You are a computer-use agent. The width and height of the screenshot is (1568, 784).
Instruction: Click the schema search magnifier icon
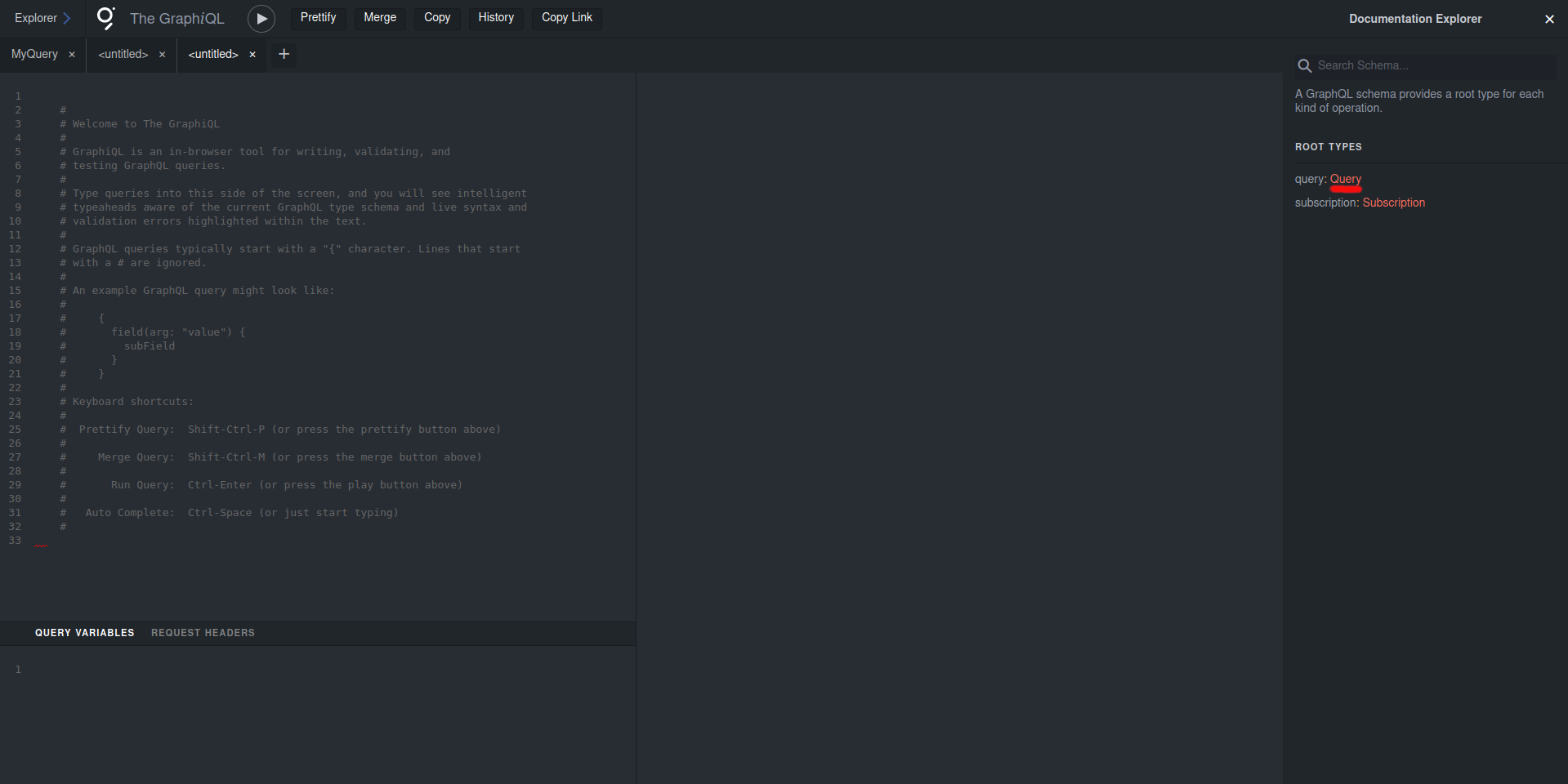point(1304,65)
